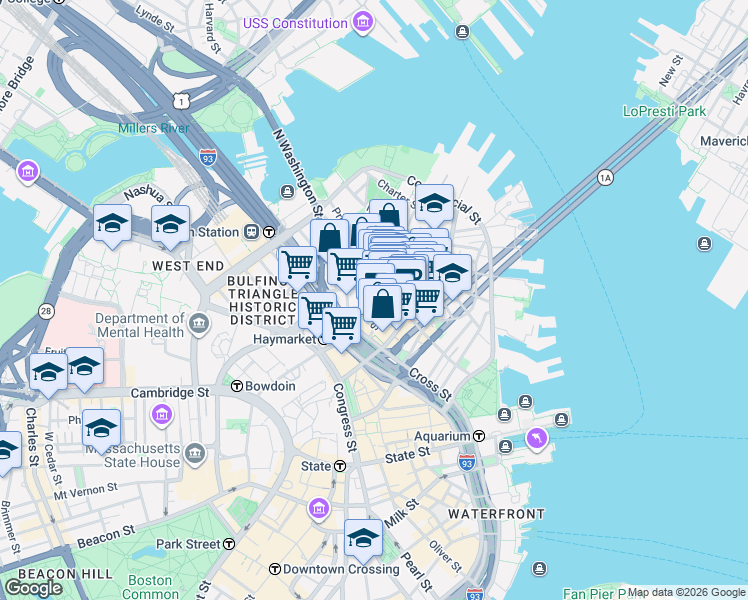Viewport: 748px width, 600px height.
Task: Click the shopping bag marker near N Washington St
Action: tap(329, 238)
